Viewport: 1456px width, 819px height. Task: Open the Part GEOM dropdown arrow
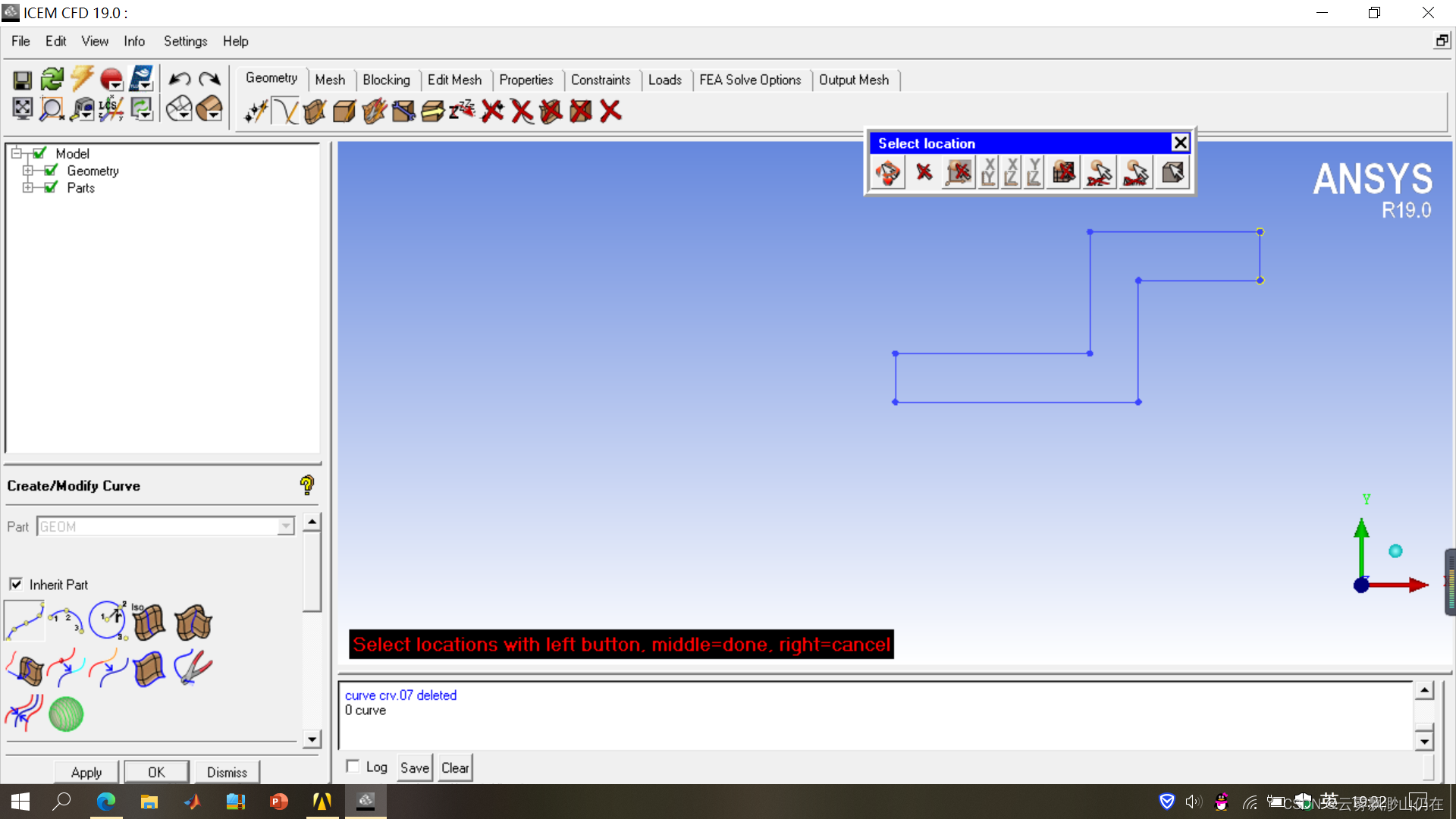click(x=286, y=526)
